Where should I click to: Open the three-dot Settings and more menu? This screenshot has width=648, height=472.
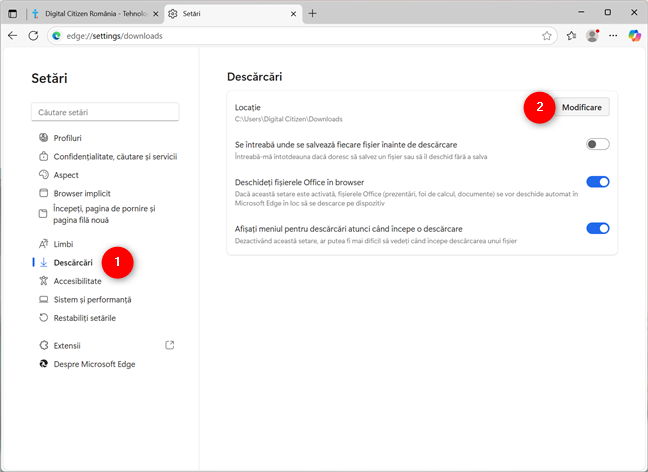pos(613,35)
